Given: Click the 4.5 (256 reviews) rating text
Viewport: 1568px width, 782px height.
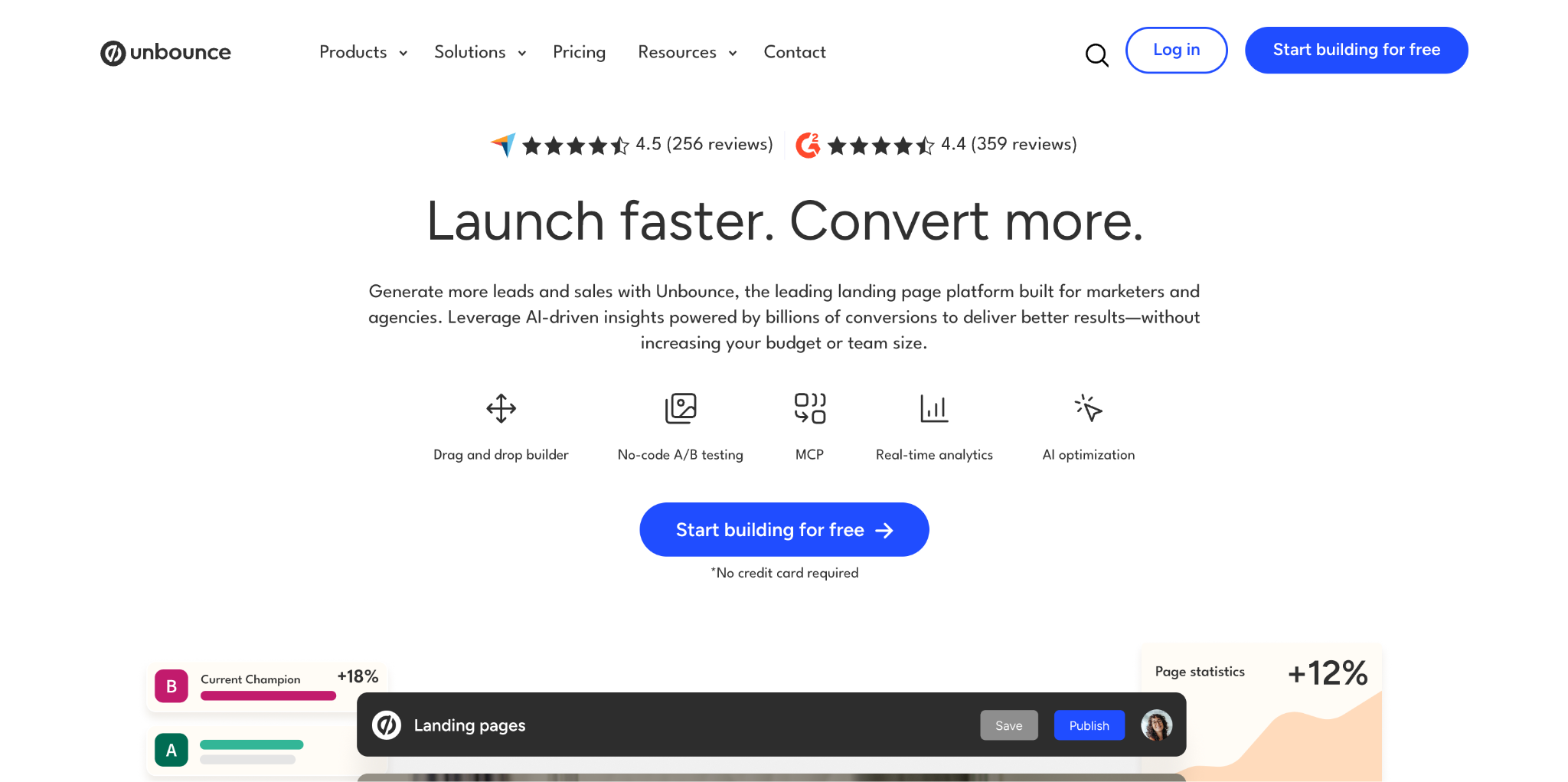Looking at the screenshot, I should [704, 144].
